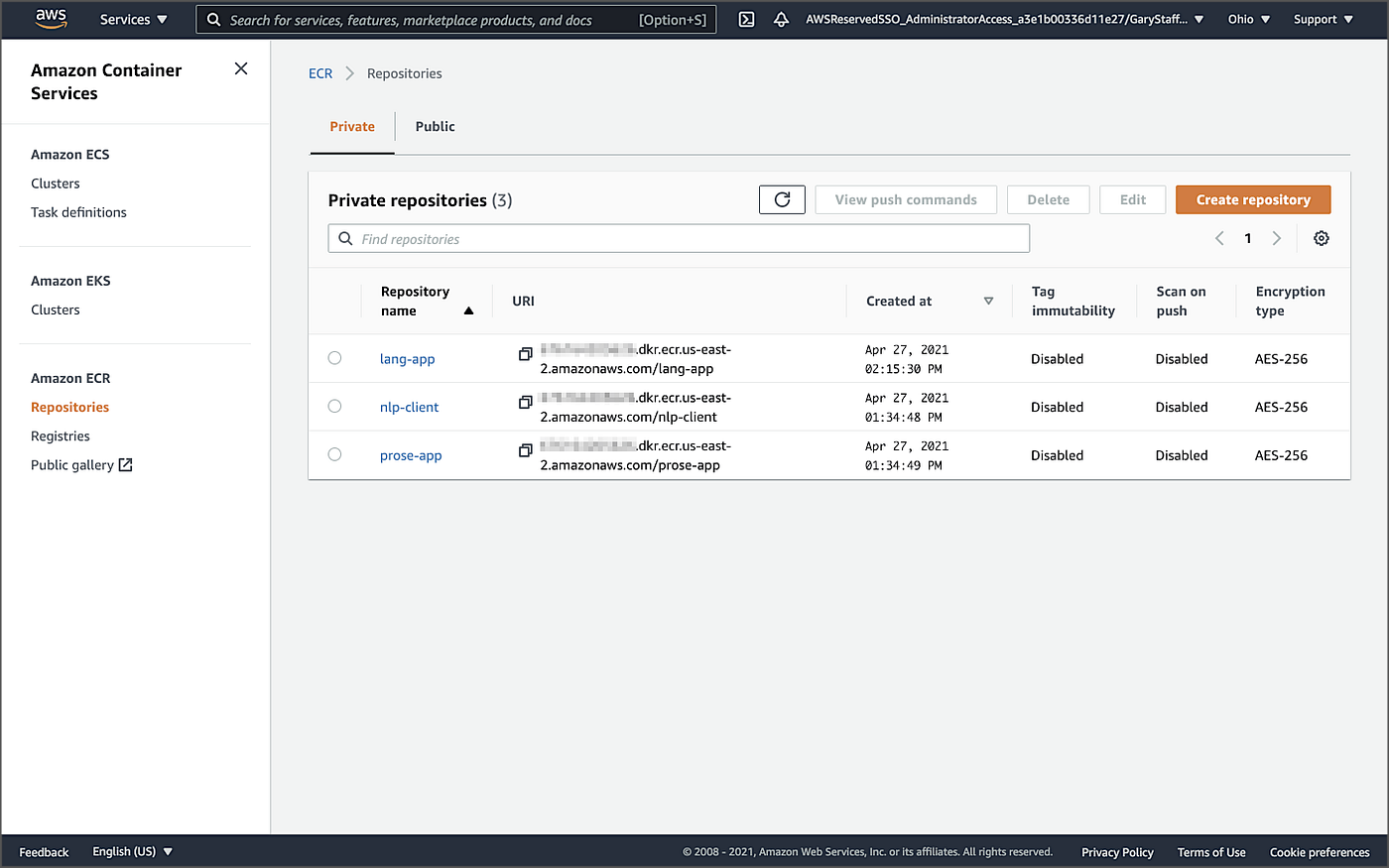The height and width of the screenshot is (868, 1389).
Task: Select the lang-app repository radio button
Action: click(x=334, y=358)
